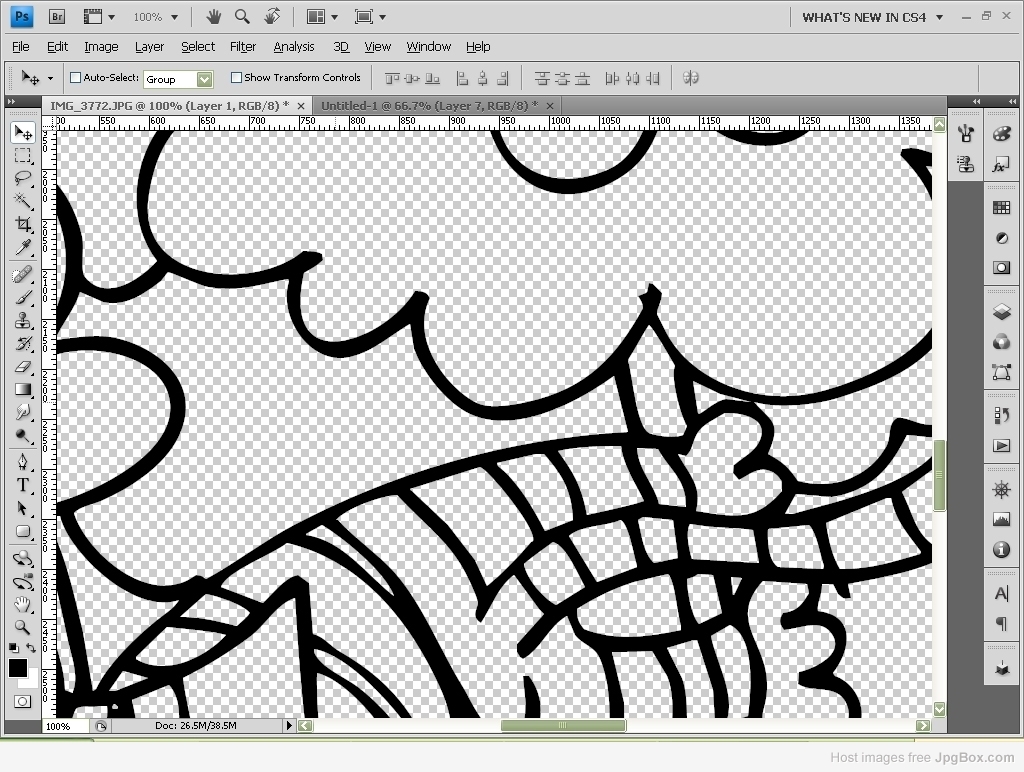Choose the Horizontal Type tool
Image resolution: width=1024 pixels, height=772 pixels.
click(x=23, y=485)
